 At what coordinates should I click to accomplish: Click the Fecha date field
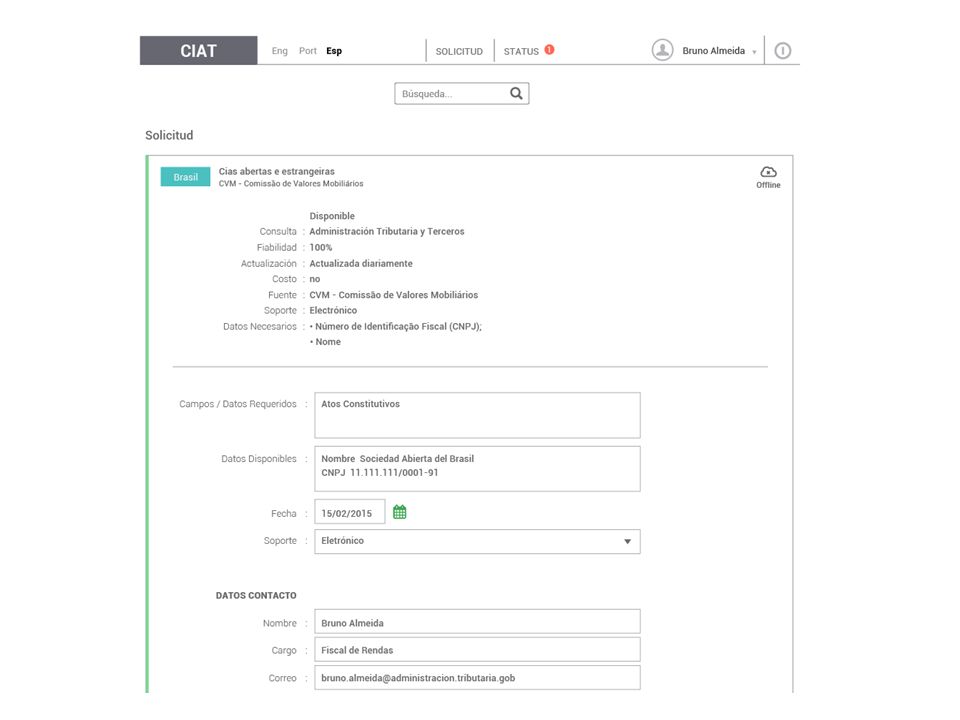click(x=350, y=512)
